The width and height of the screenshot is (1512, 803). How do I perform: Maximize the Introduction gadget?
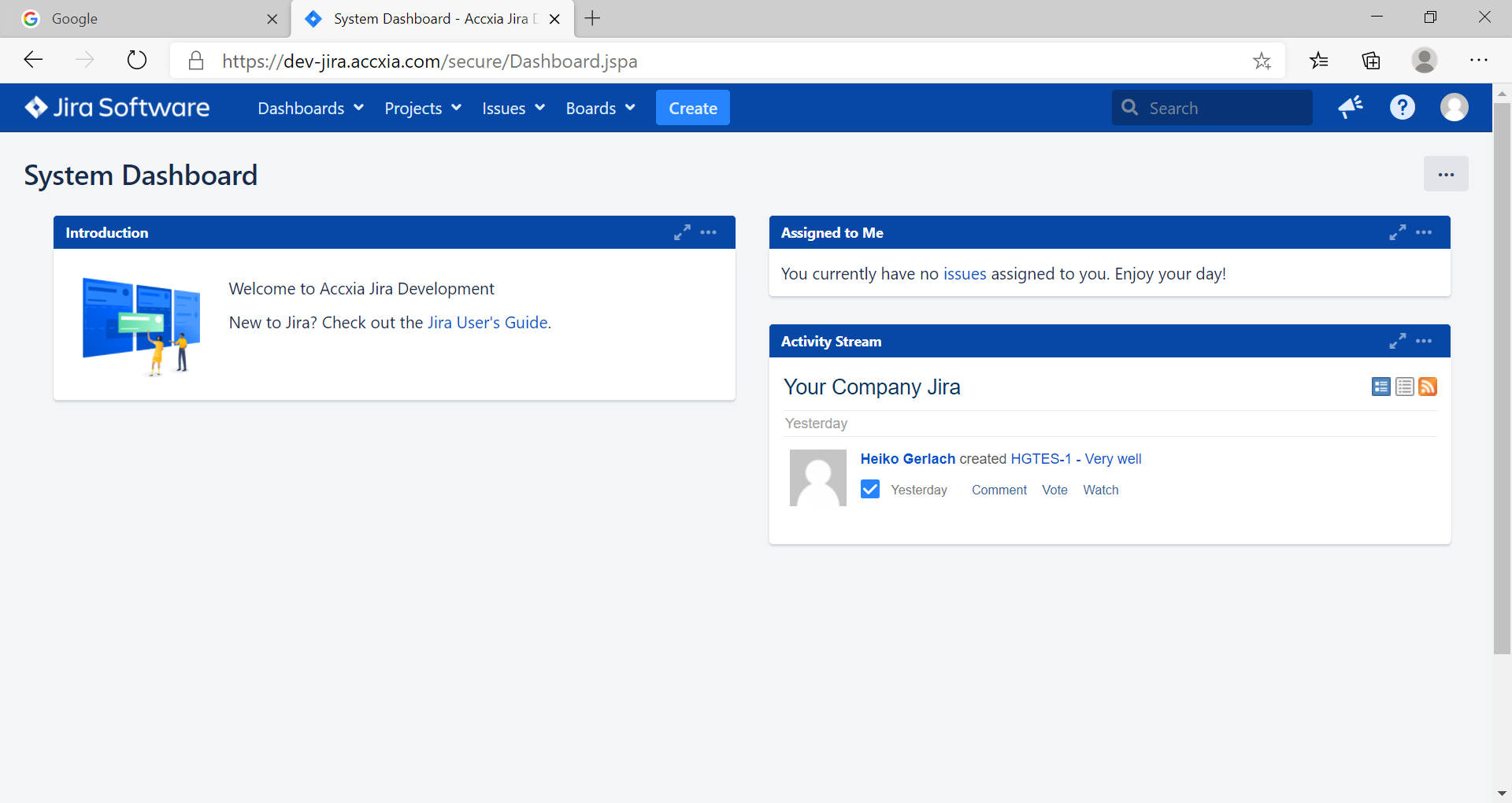pyautogui.click(x=682, y=232)
